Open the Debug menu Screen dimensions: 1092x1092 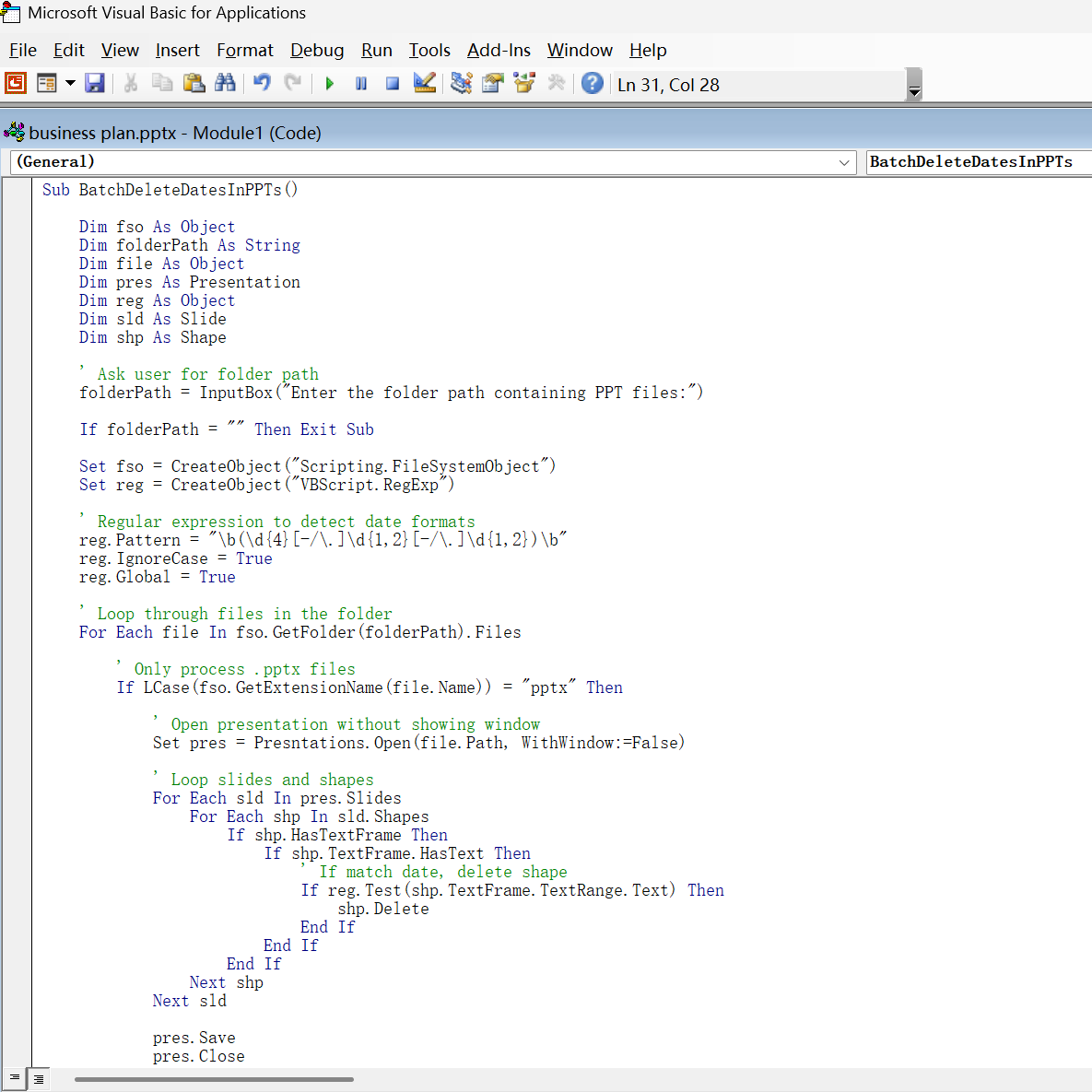(x=317, y=51)
